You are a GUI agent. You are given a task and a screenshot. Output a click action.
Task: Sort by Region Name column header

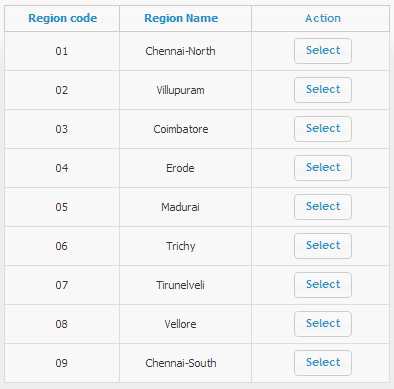click(181, 18)
